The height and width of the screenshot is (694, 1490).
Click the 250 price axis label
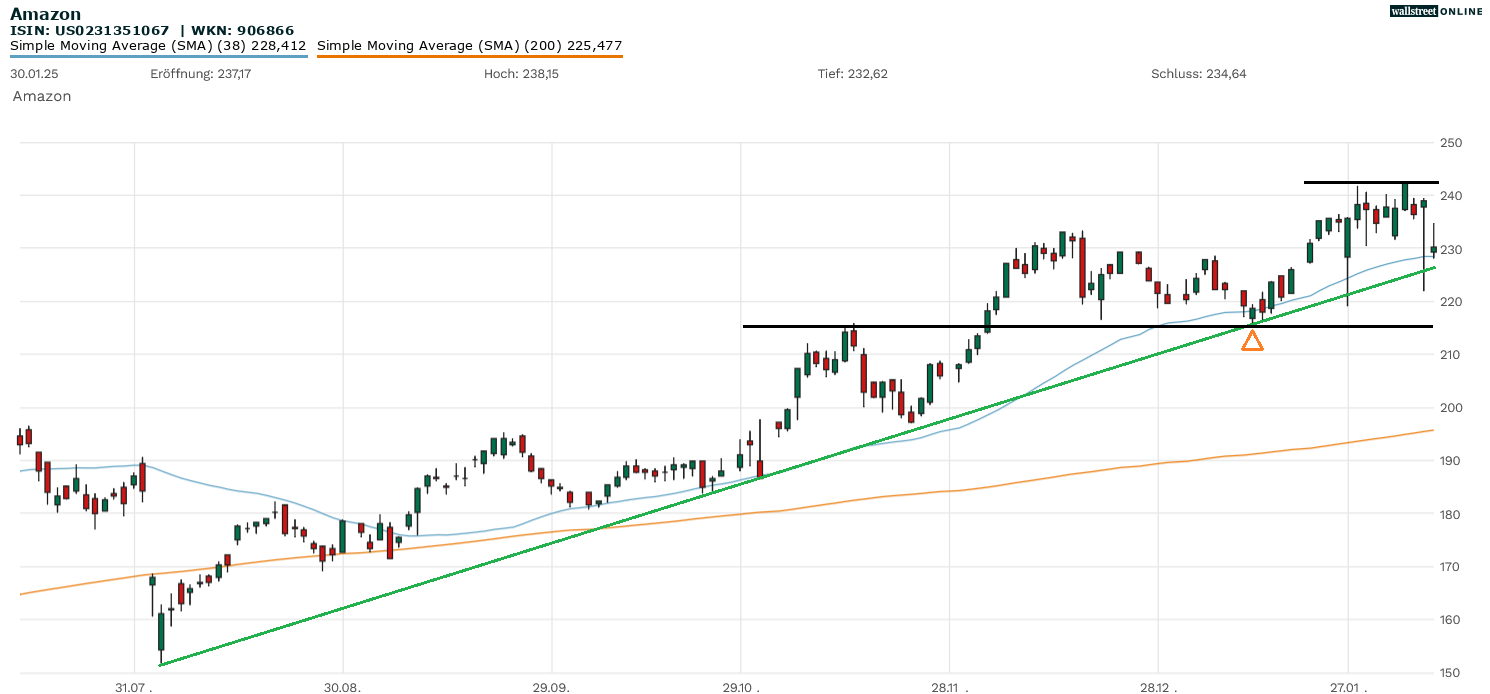coord(1450,143)
